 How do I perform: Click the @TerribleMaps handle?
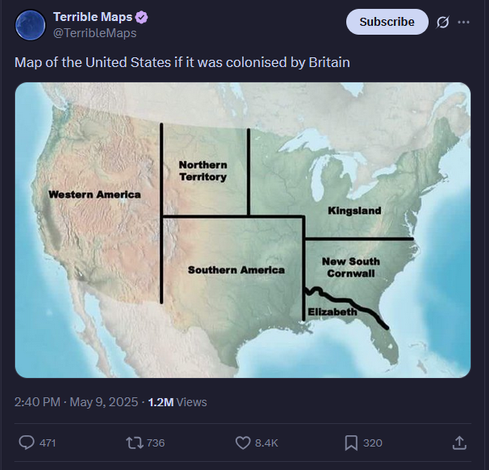click(95, 33)
